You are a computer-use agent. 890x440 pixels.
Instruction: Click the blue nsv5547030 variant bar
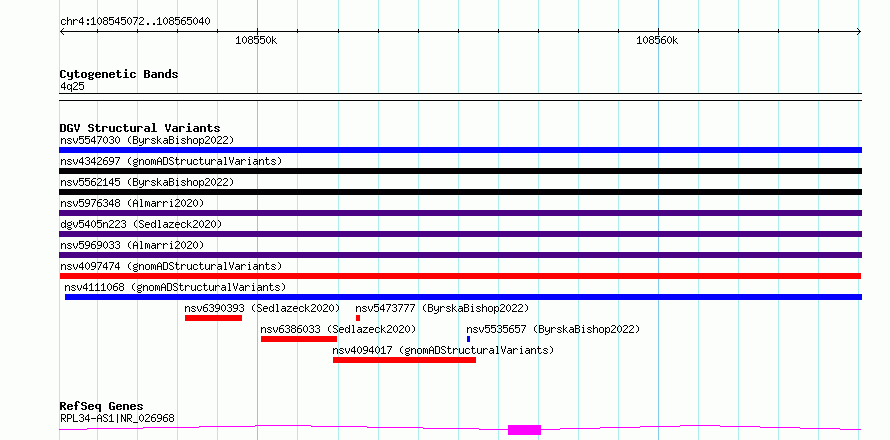460,150
